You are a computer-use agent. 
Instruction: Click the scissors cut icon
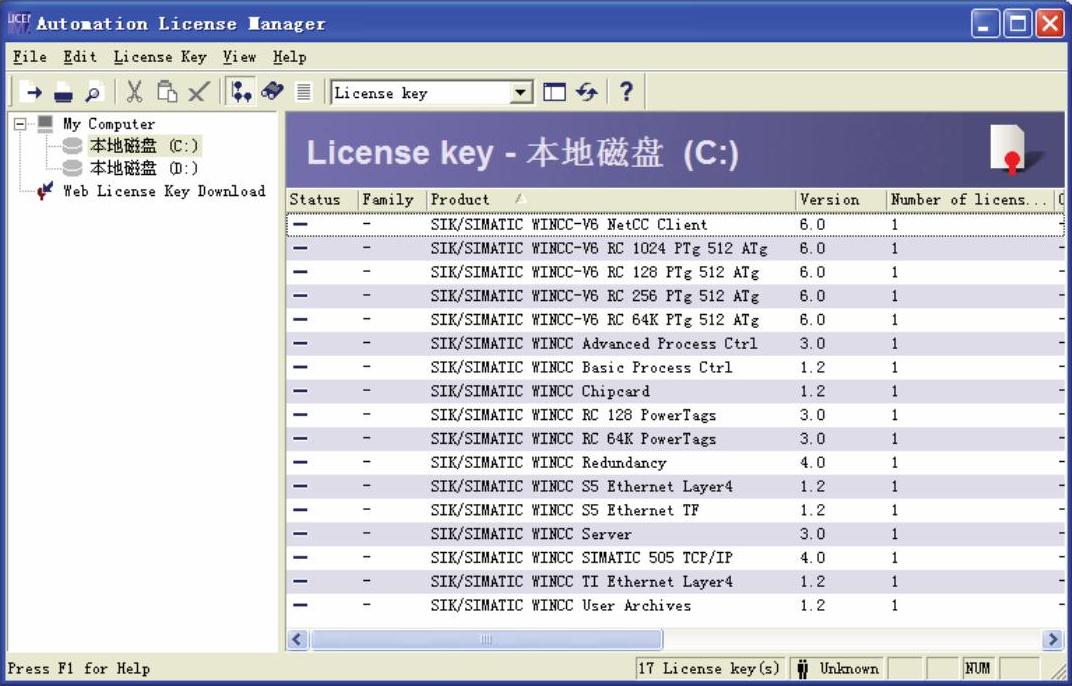pos(135,93)
